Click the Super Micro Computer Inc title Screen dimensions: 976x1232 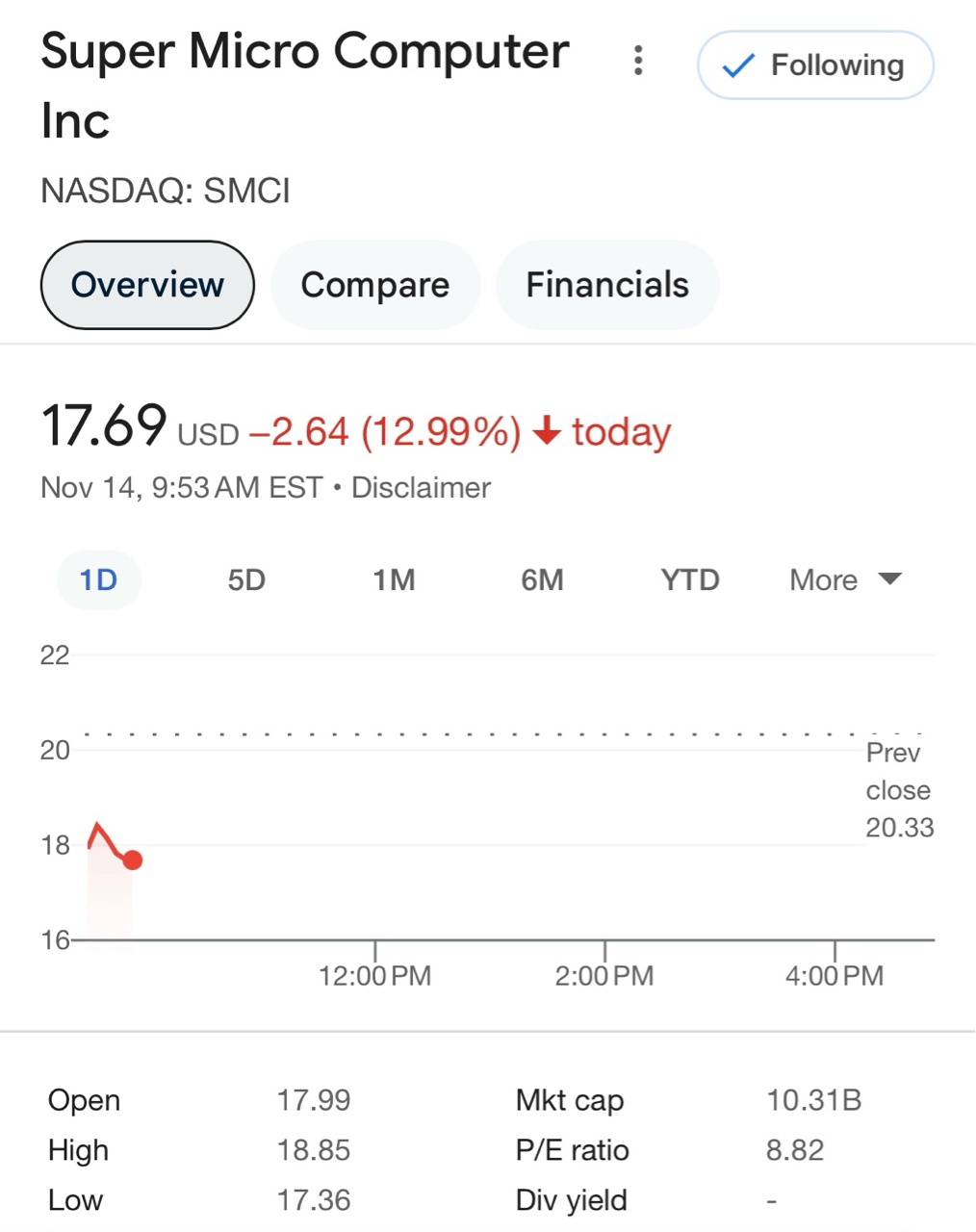coord(304,85)
